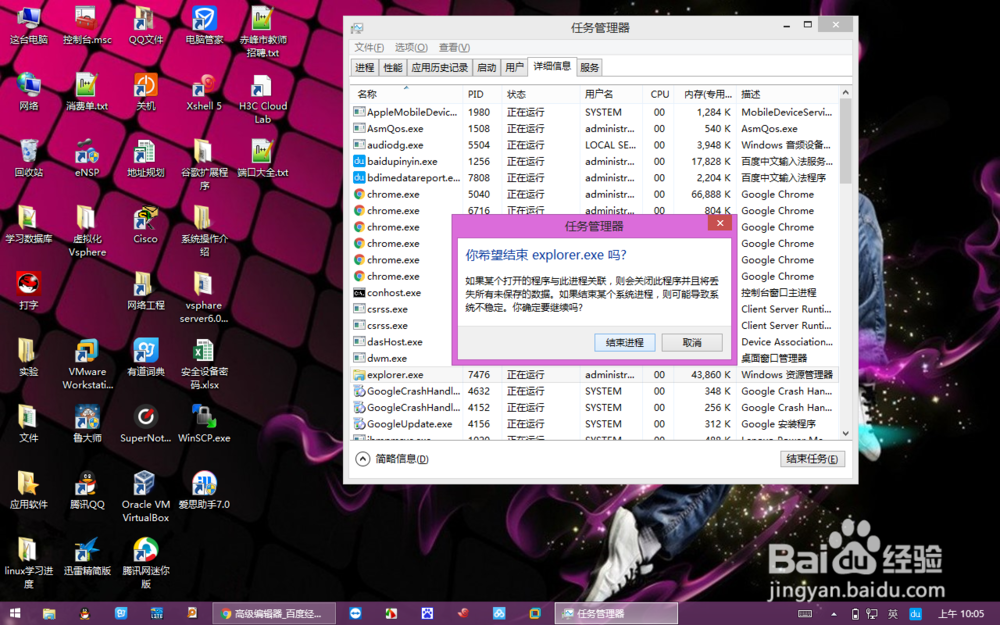This screenshot has height=625, width=1000.
Task: Switch to the 启动 tab
Action: pos(487,68)
